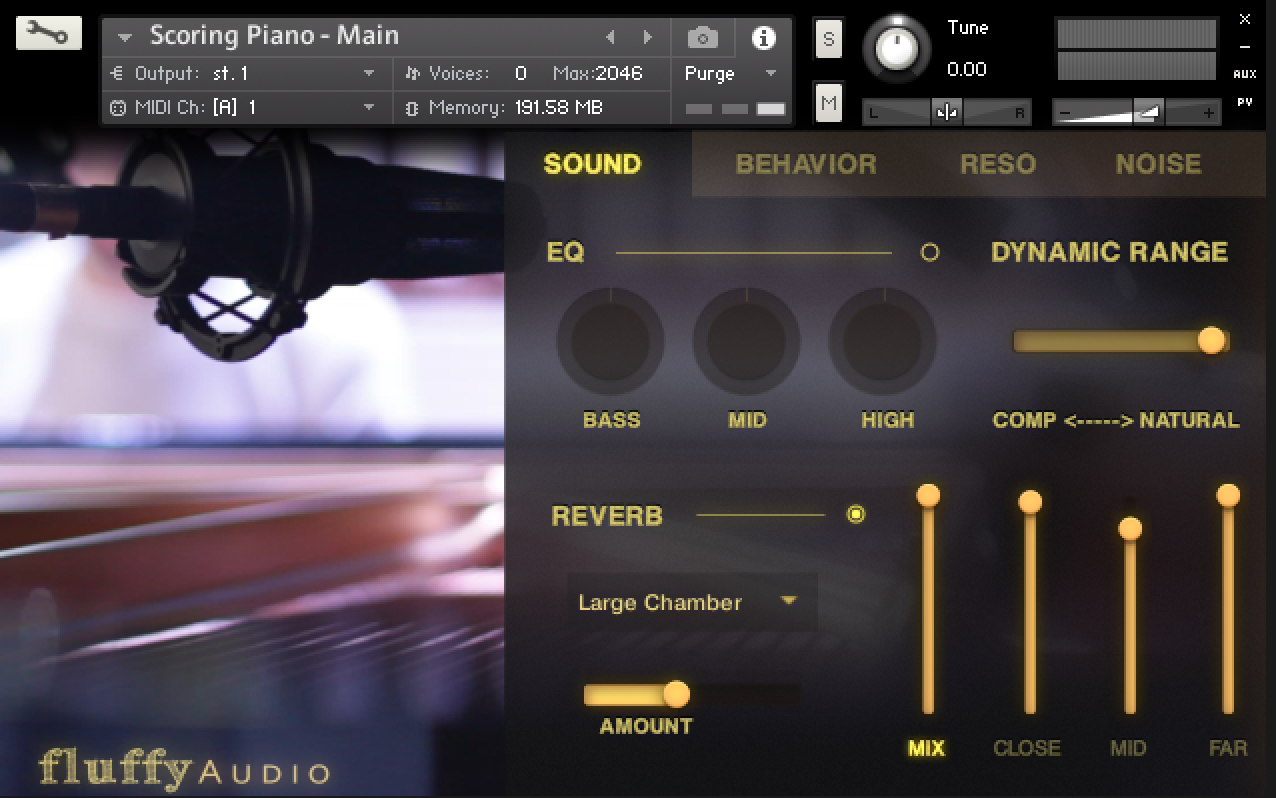Show instrument info with the i icon
This screenshot has height=798, width=1276.
click(x=764, y=38)
